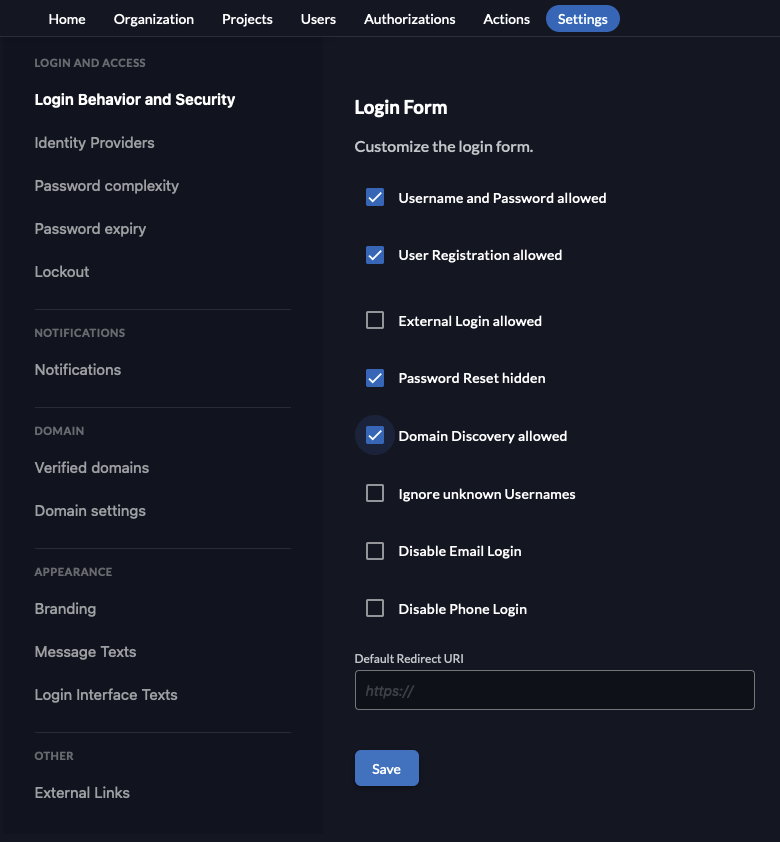780x842 pixels.
Task: Open the Branding settings
Action: [65, 608]
